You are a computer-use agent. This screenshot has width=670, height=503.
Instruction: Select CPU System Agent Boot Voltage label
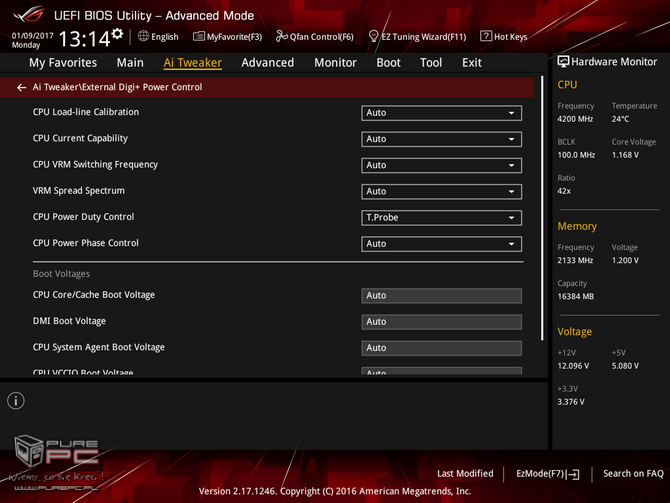[x=99, y=347]
